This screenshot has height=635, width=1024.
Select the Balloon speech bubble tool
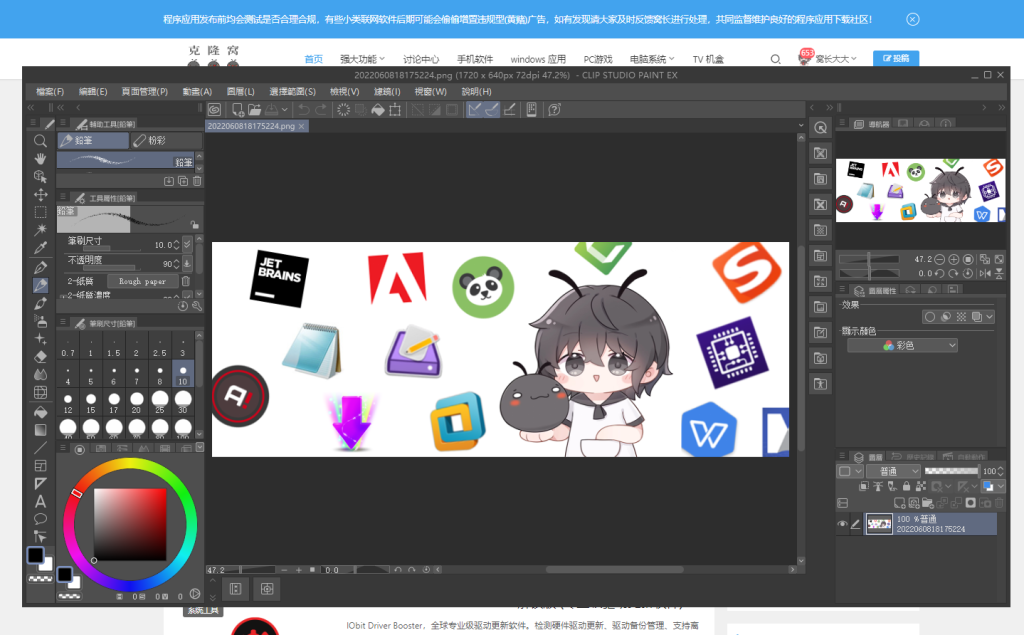40,519
